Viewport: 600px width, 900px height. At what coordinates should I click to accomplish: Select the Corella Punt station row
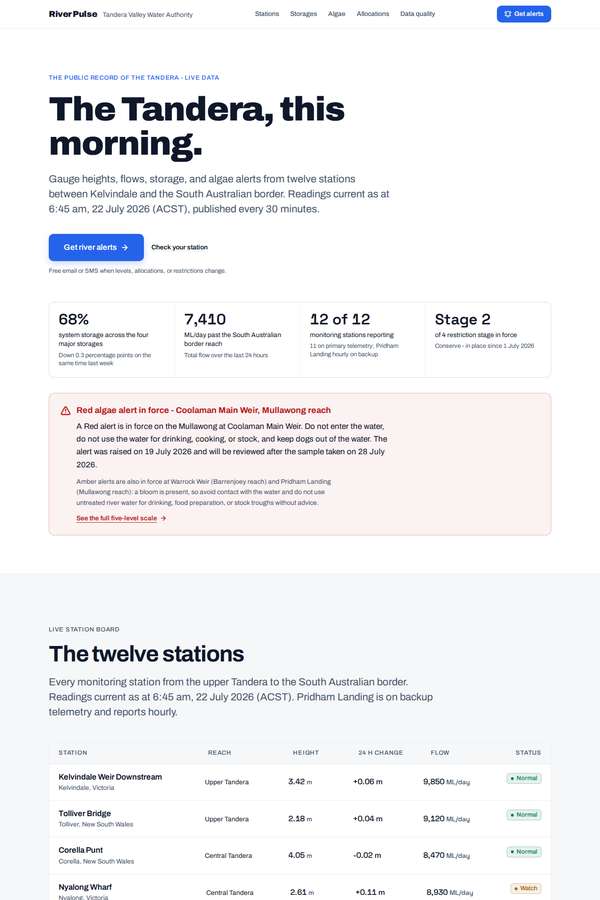[300, 855]
